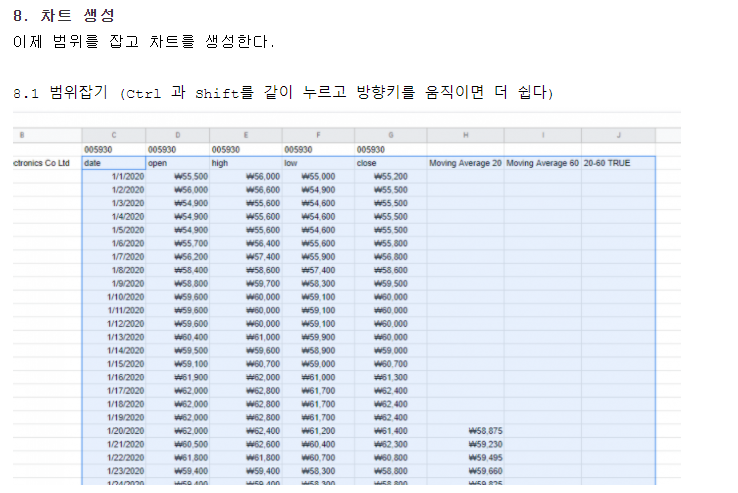Select column C header in the spreadsheet

pos(113,134)
